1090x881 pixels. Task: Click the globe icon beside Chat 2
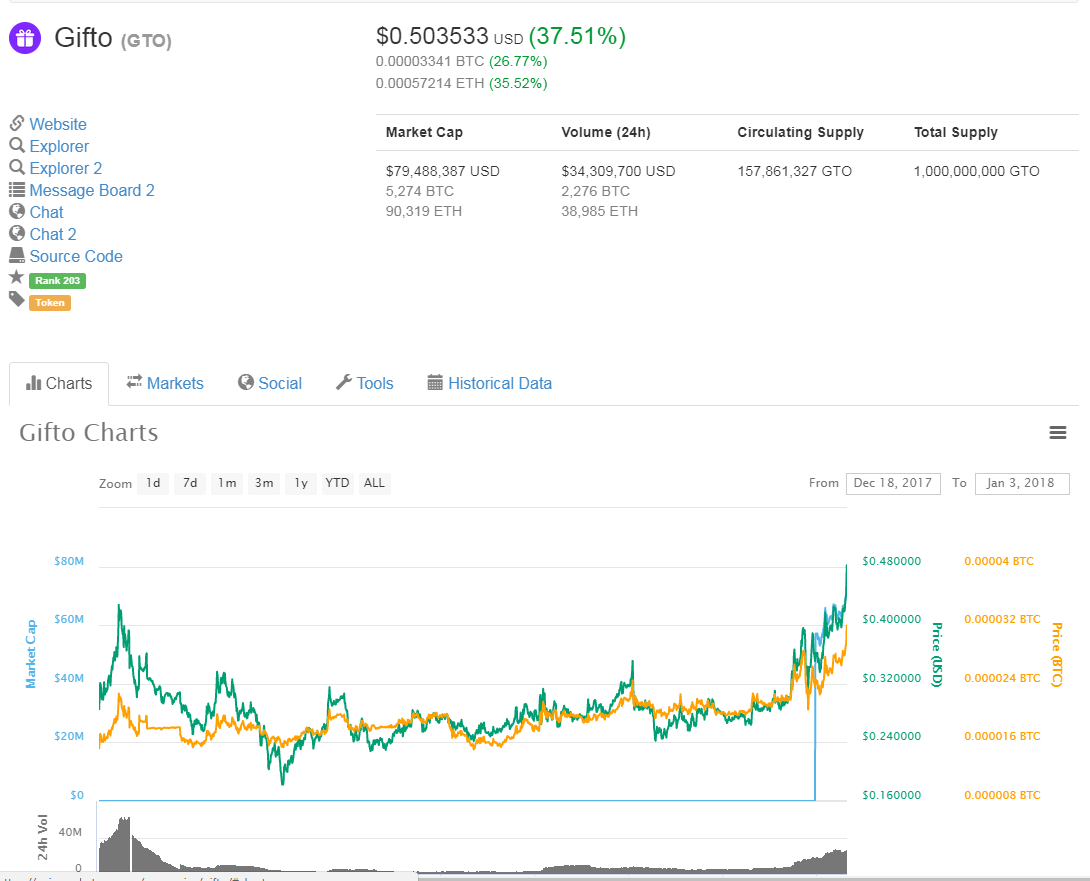pyautogui.click(x=17, y=234)
